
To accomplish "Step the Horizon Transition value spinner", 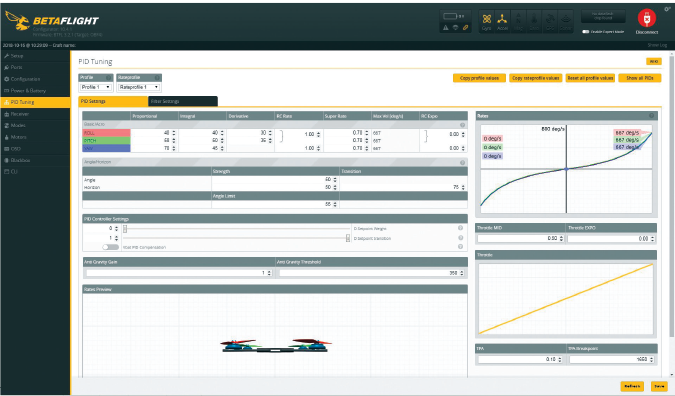I will [x=463, y=187].
